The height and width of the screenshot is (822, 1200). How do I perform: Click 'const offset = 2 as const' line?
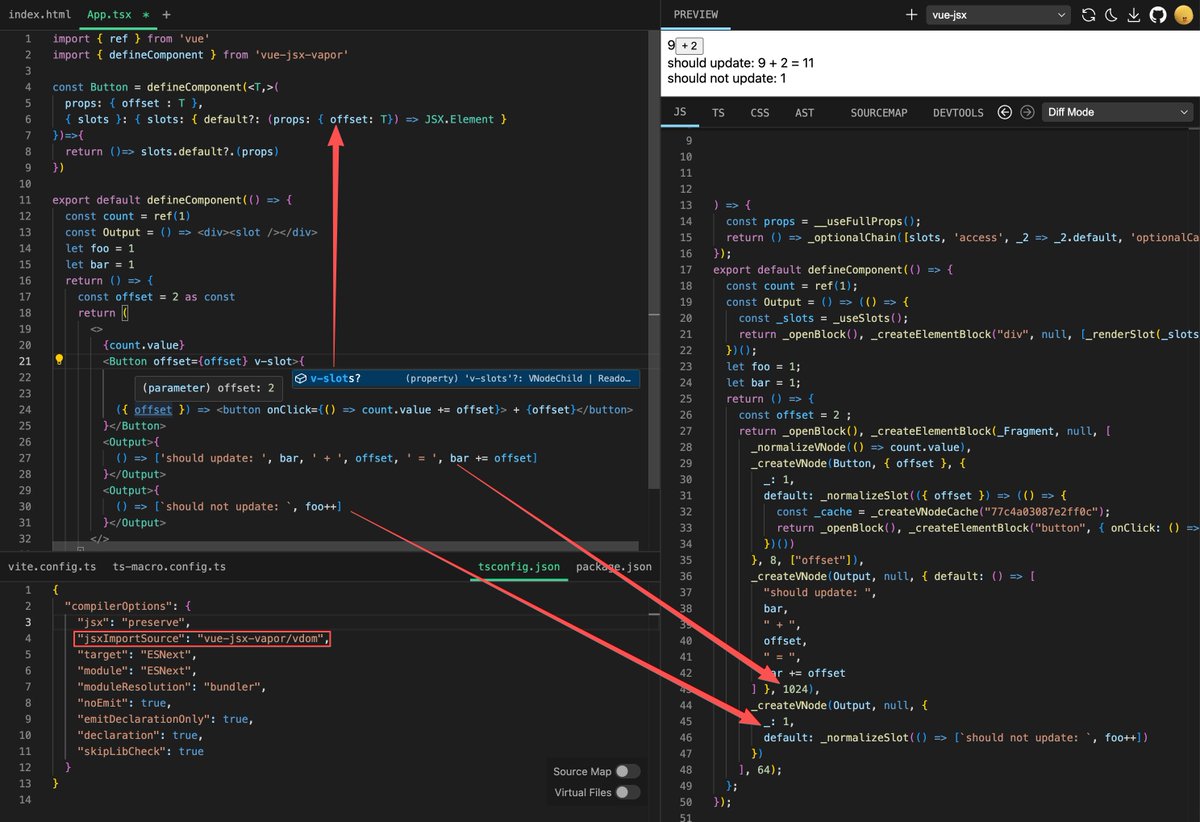(x=156, y=296)
